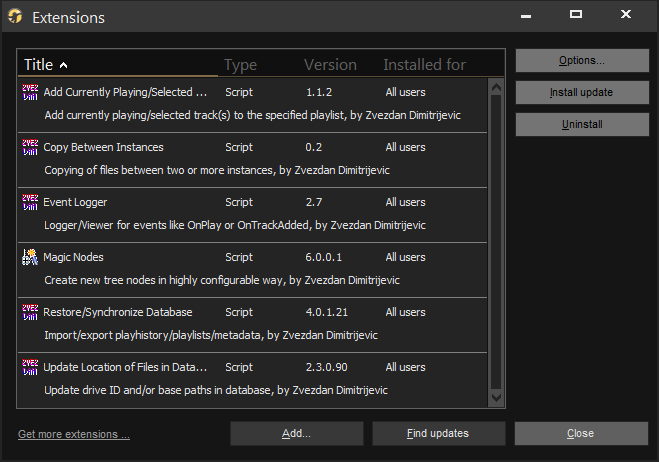Click the MediaMonkey icon in title bar

click(15, 17)
